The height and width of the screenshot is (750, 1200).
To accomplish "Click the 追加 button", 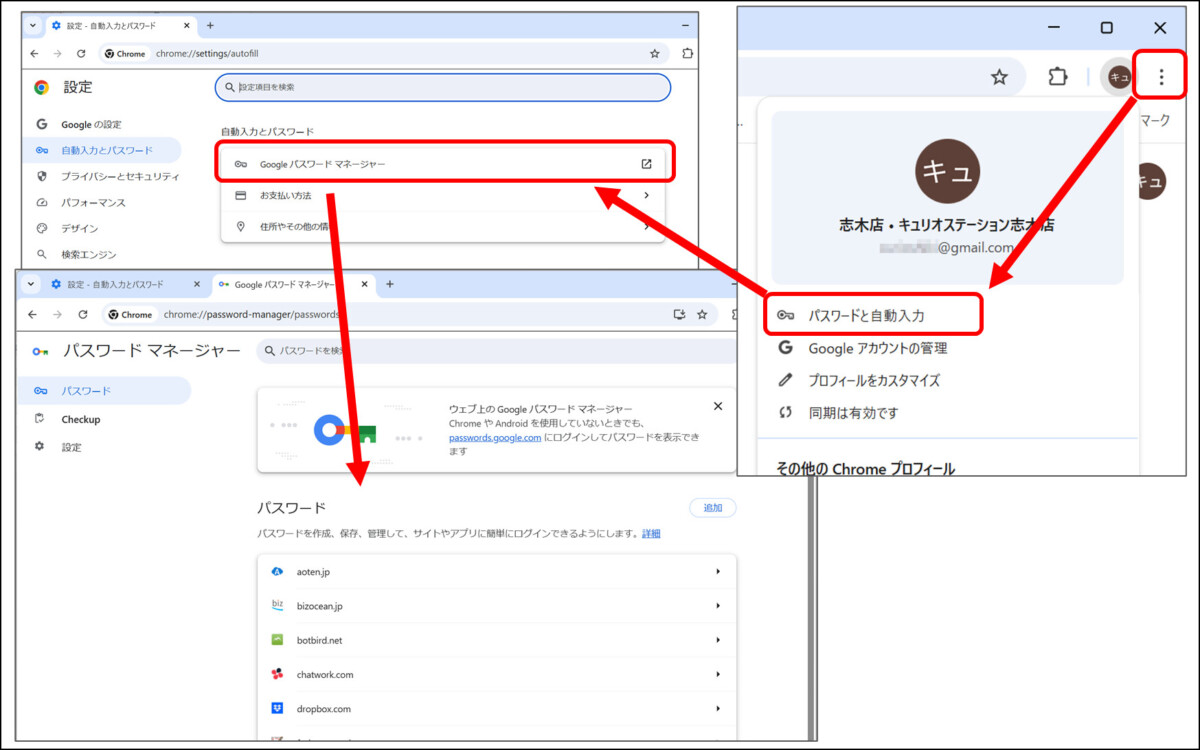I will pyautogui.click(x=713, y=508).
